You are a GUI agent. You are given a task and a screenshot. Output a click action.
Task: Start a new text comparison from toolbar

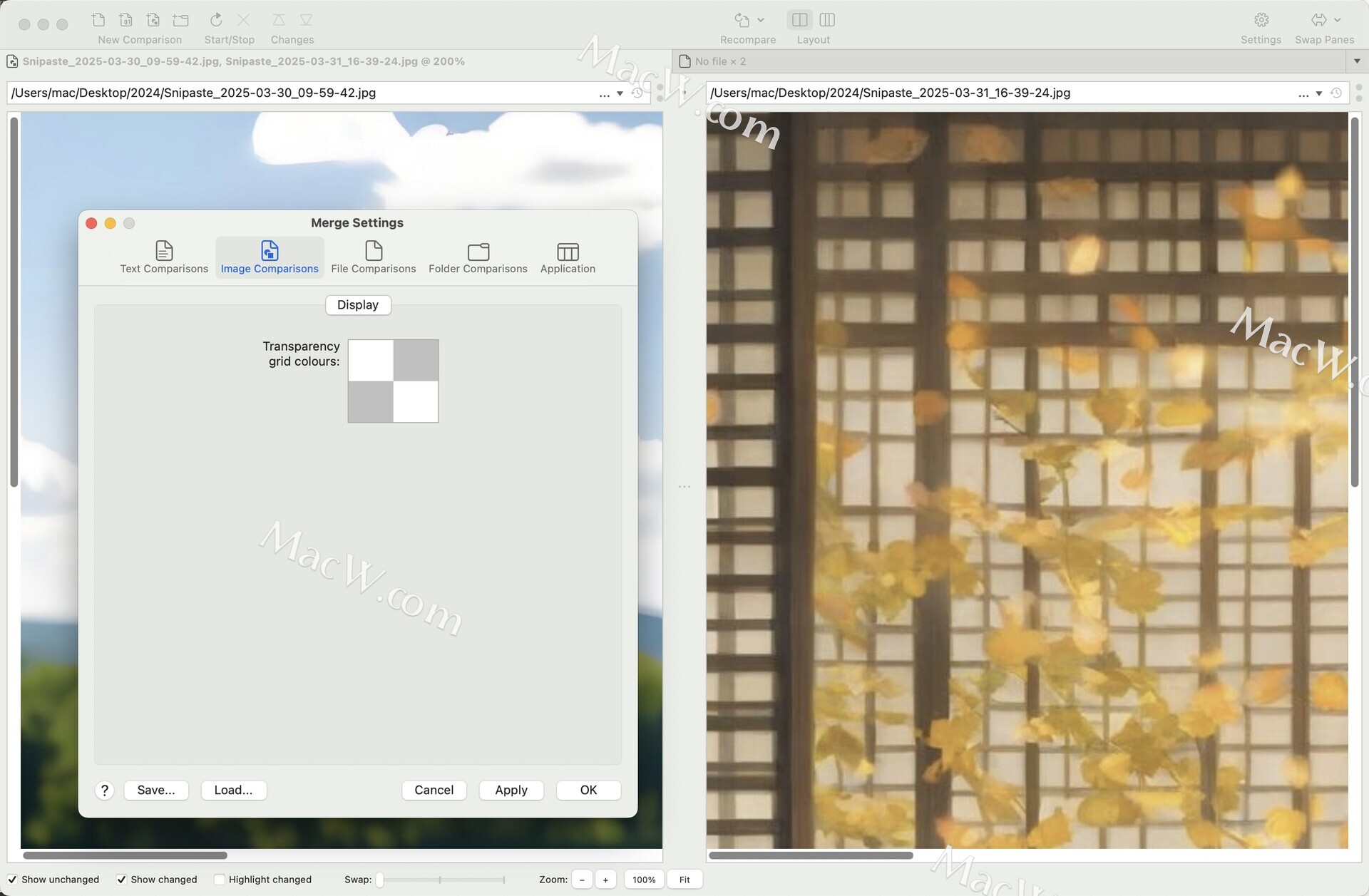98,20
